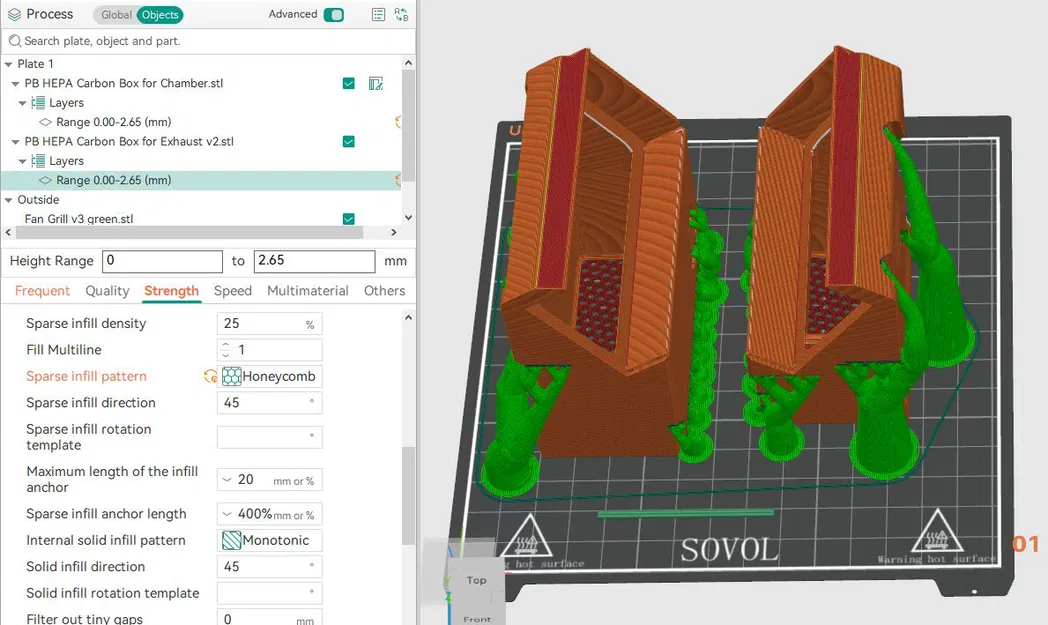
Task: Switch to the Quality tab
Action: click(x=107, y=291)
